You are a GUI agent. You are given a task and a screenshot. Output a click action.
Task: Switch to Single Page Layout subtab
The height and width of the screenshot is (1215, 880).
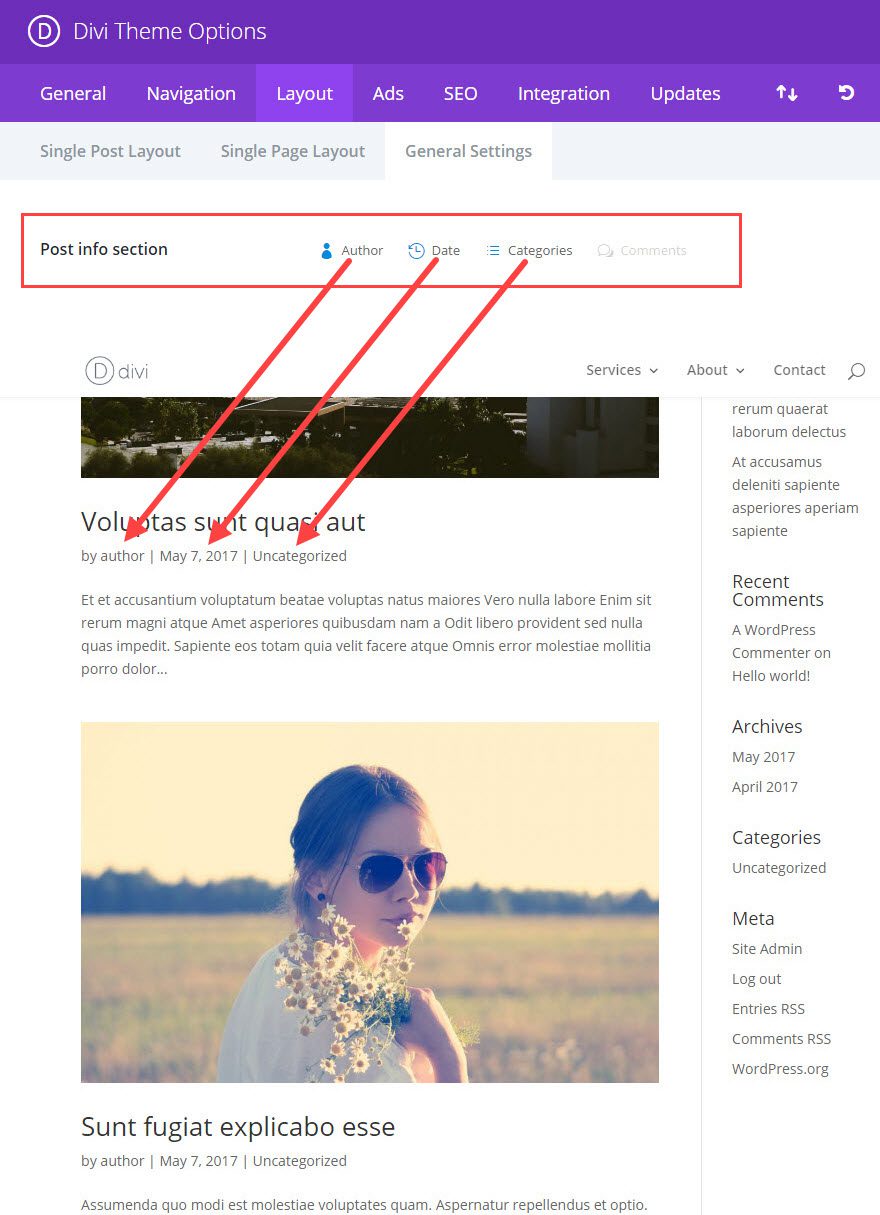293,151
